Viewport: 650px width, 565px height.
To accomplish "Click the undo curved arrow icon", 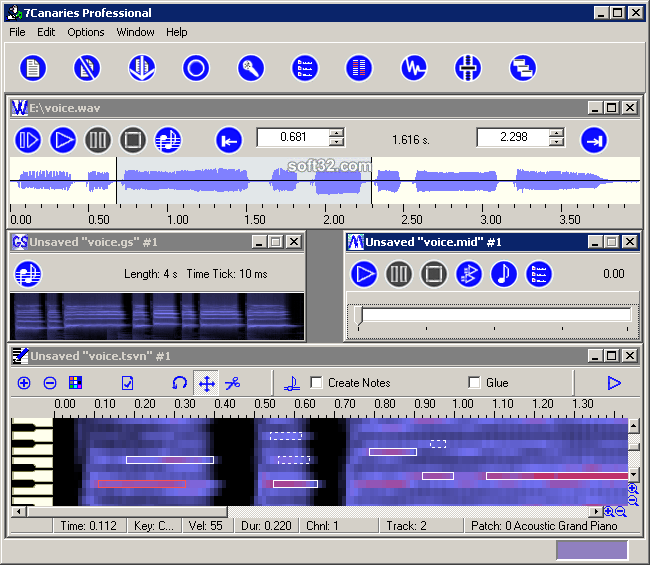I will tap(179, 383).
